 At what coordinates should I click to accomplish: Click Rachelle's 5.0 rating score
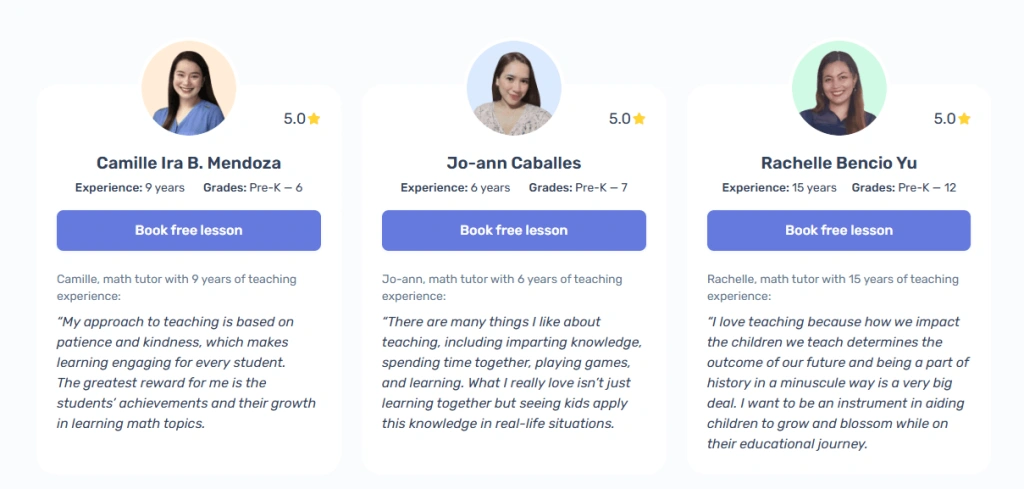tap(944, 119)
